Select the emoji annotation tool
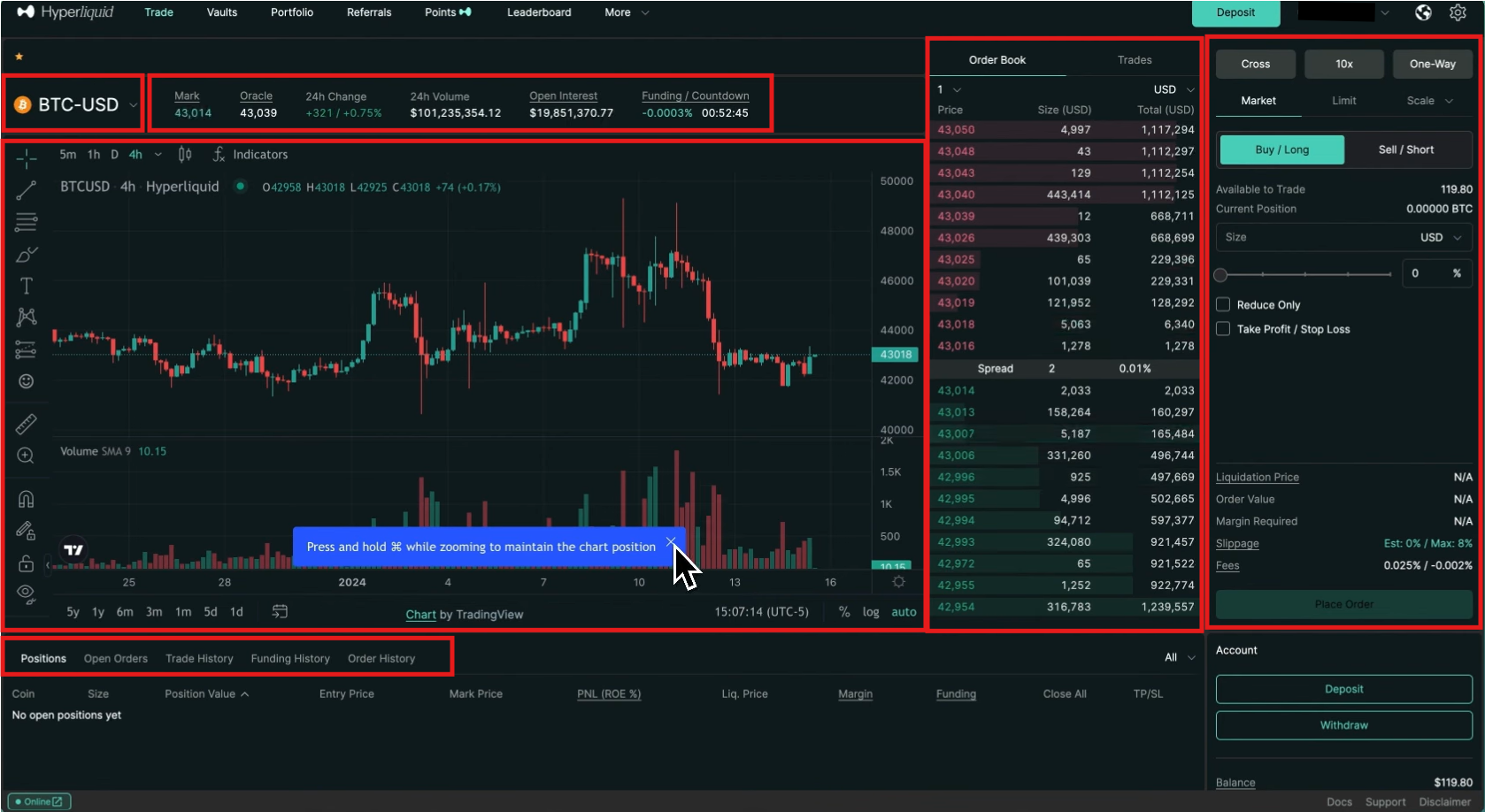 coord(26,380)
